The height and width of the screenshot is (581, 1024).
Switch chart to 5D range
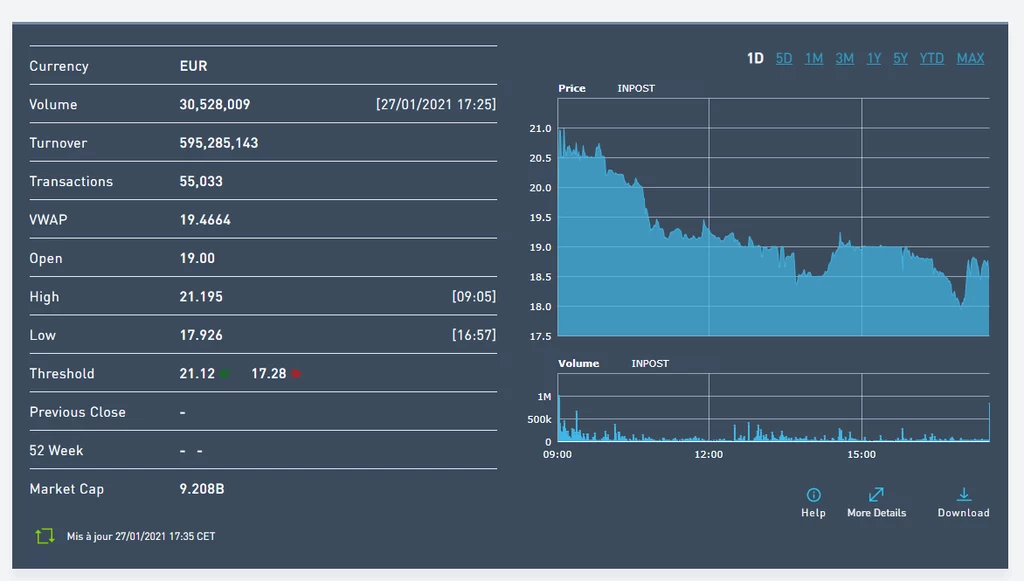[784, 58]
